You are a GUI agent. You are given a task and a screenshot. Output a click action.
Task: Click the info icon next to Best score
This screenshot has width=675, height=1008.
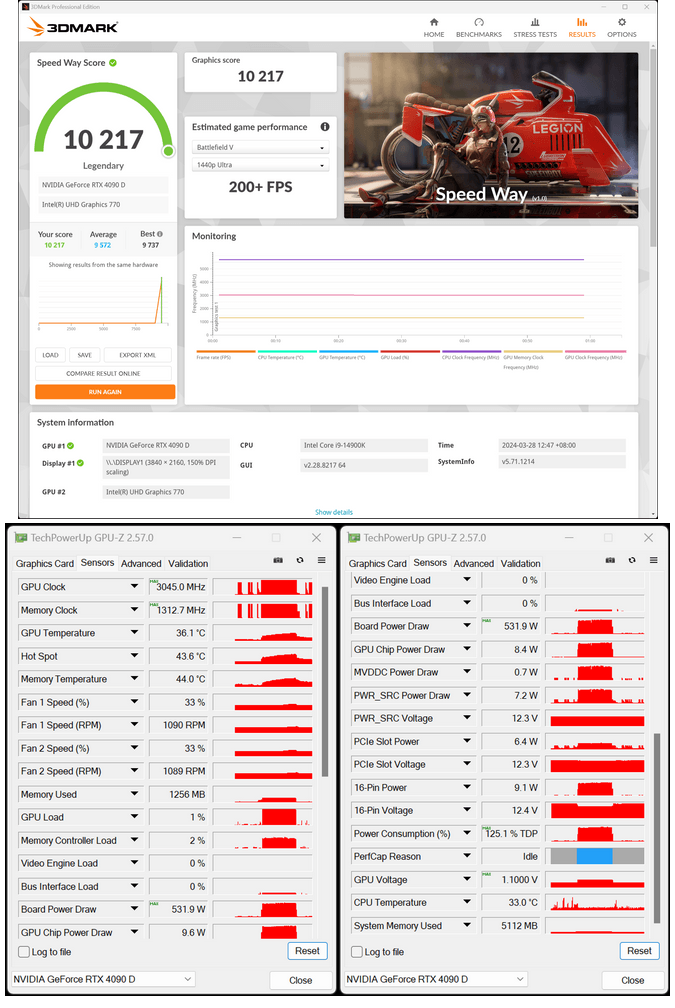coord(160,234)
